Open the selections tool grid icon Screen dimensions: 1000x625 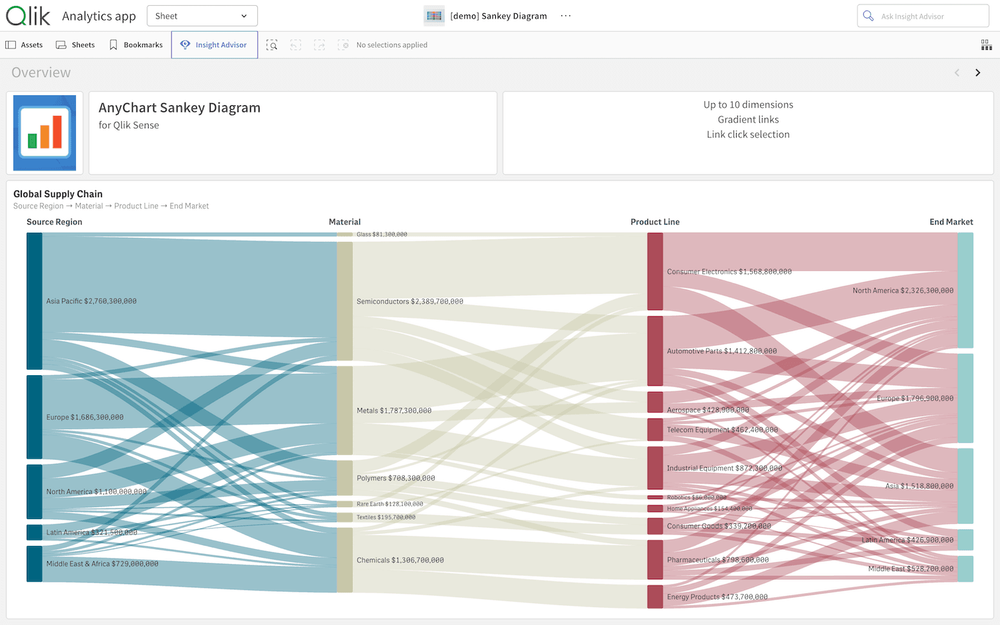point(986,45)
